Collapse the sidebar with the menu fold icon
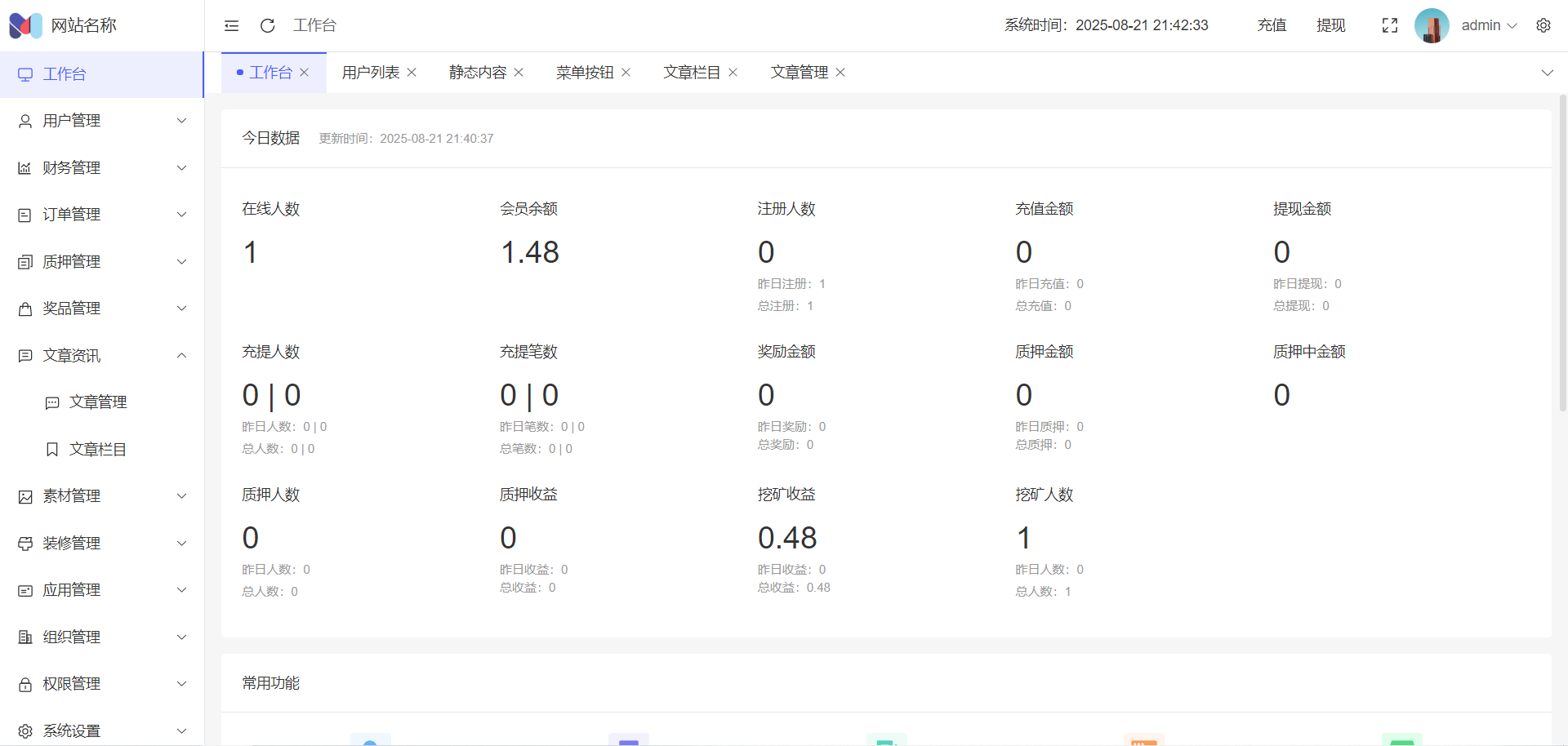 click(231, 25)
